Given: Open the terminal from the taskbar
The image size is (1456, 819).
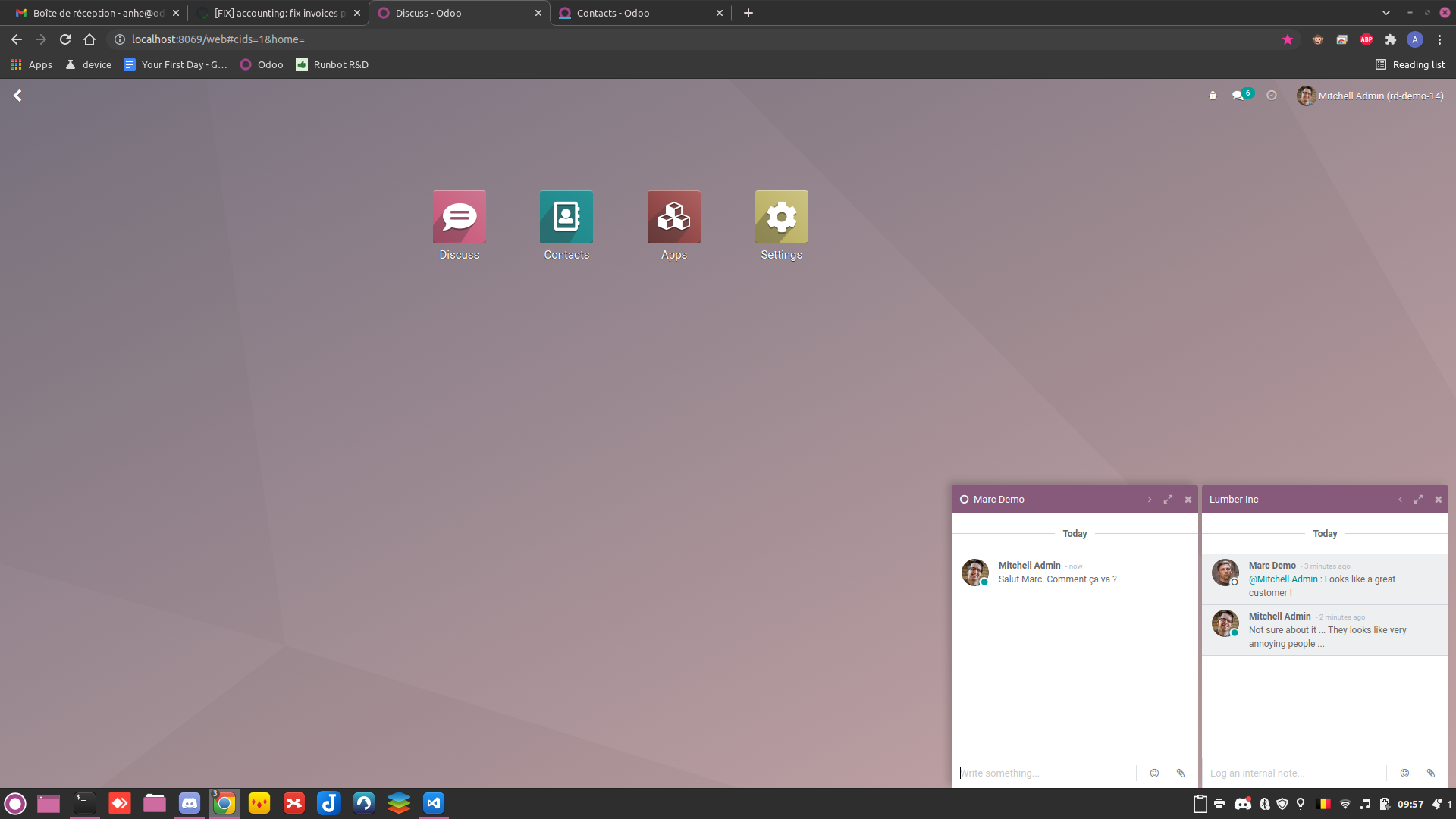Looking at the screenshot, I should point(85,803).
